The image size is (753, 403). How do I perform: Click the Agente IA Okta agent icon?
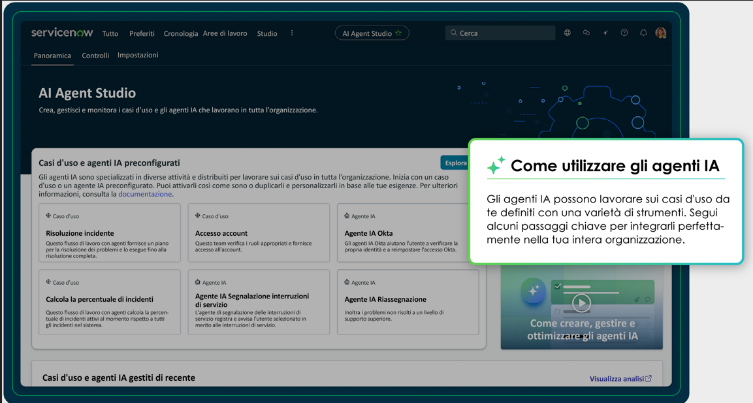(347, 216)
